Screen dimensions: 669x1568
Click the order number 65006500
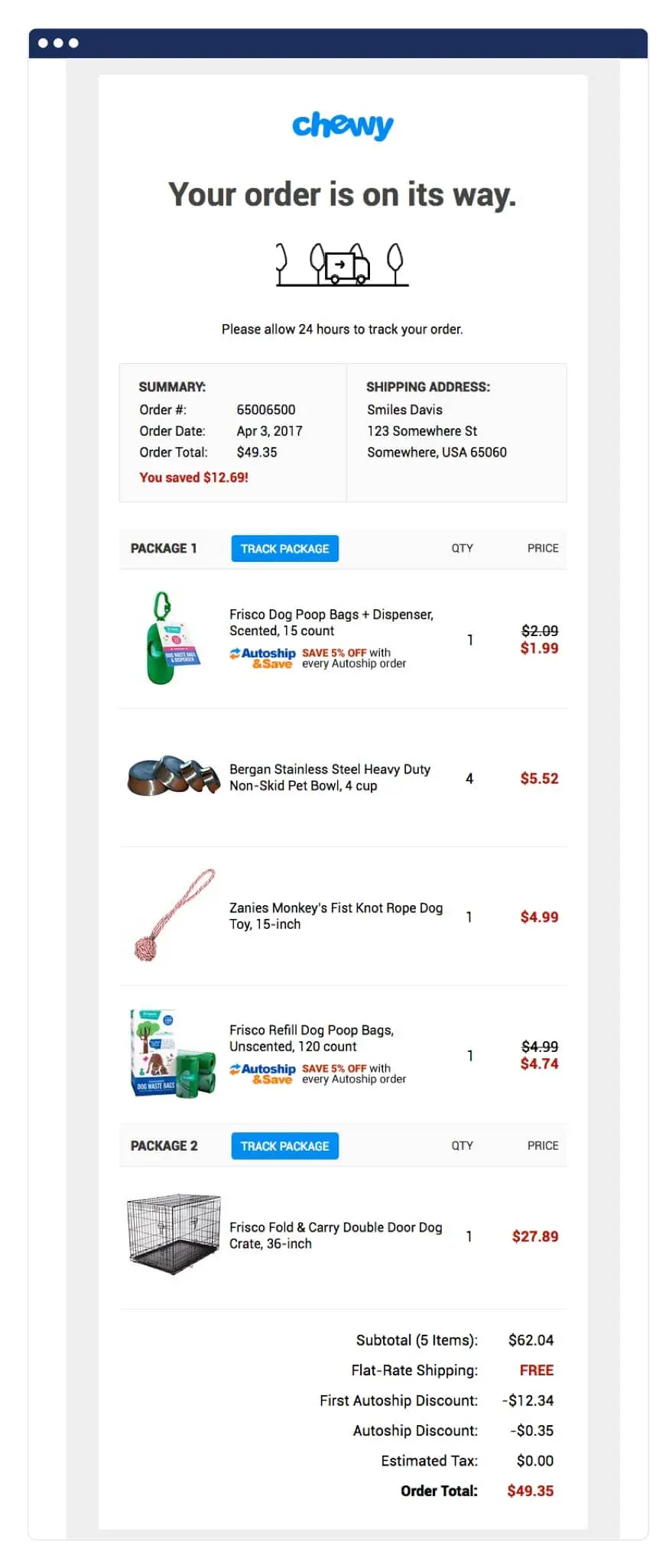click(267, 409)
